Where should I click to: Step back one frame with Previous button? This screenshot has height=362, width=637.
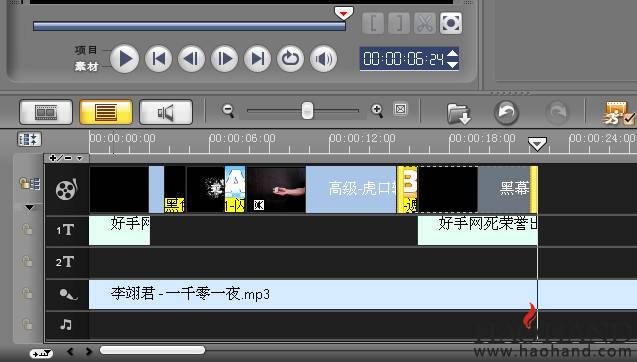pyautogui.click(x=191, y=59)
